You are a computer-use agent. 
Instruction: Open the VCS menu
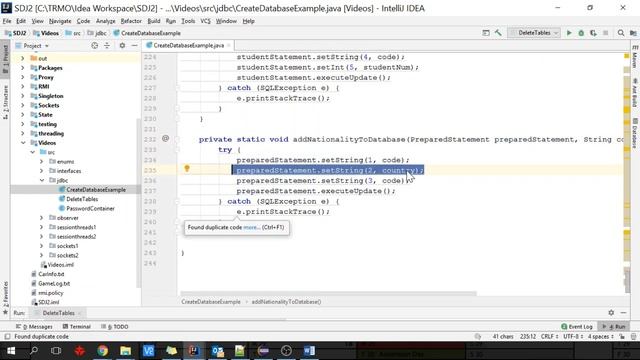point(205,21)
